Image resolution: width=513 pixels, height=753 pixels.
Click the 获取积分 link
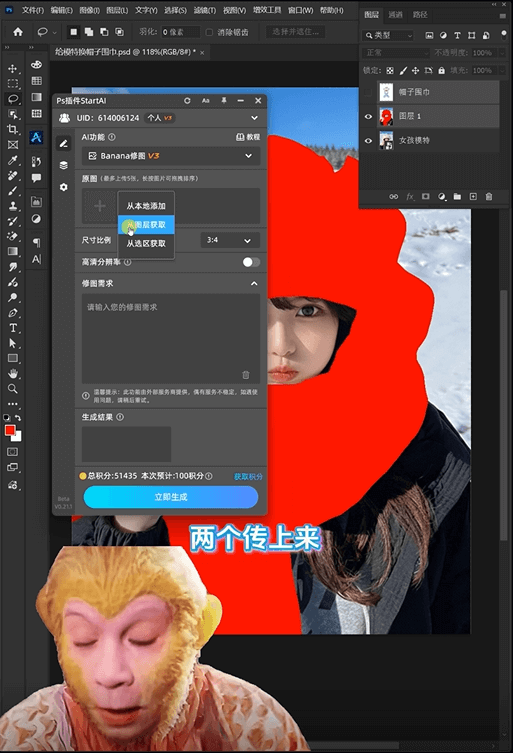coord(248,476)
